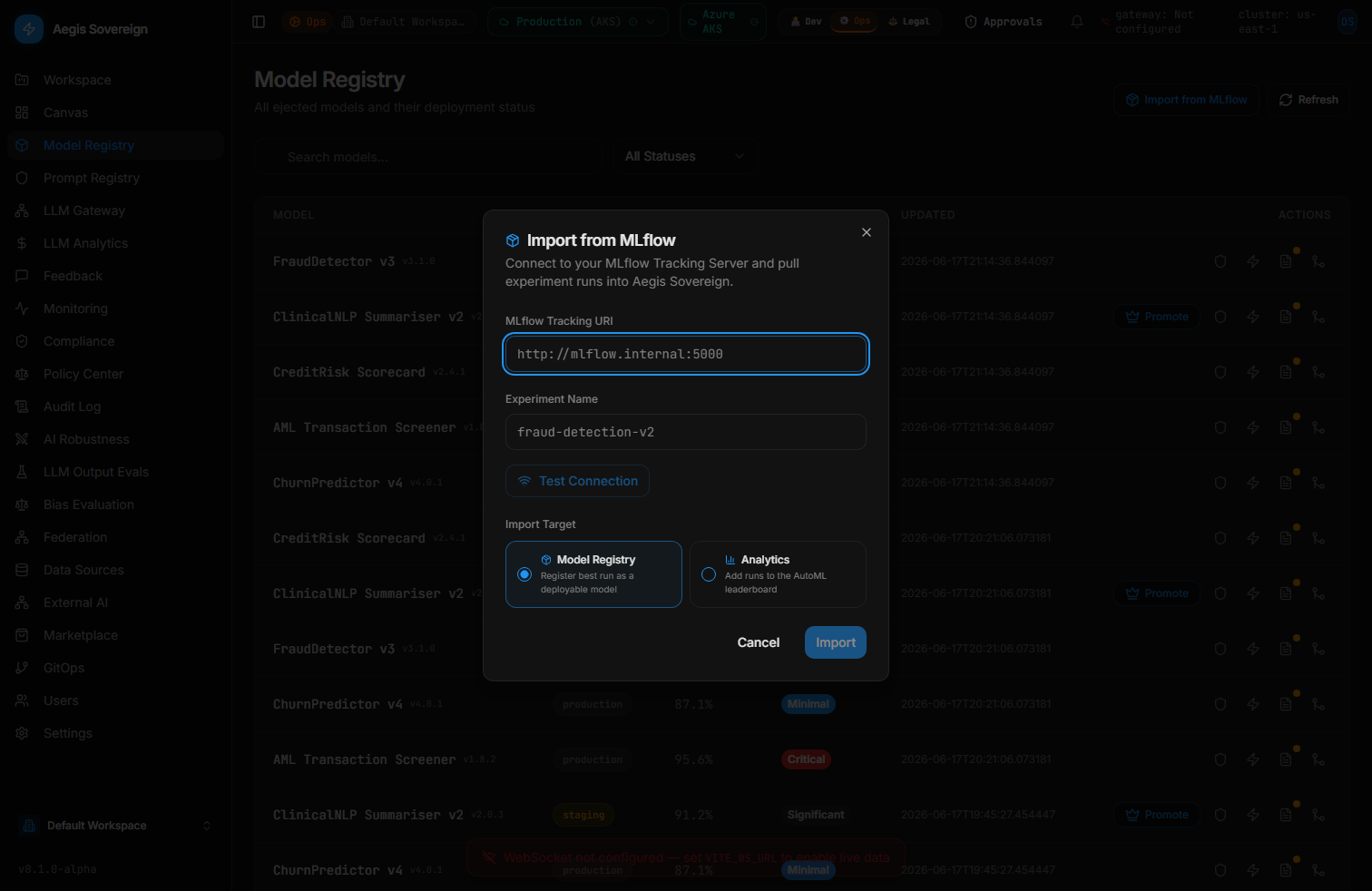The width and height of the screenshot is (1372, 891).
Task: Switch to the Legal role toggle
Action: coord(908,22)
